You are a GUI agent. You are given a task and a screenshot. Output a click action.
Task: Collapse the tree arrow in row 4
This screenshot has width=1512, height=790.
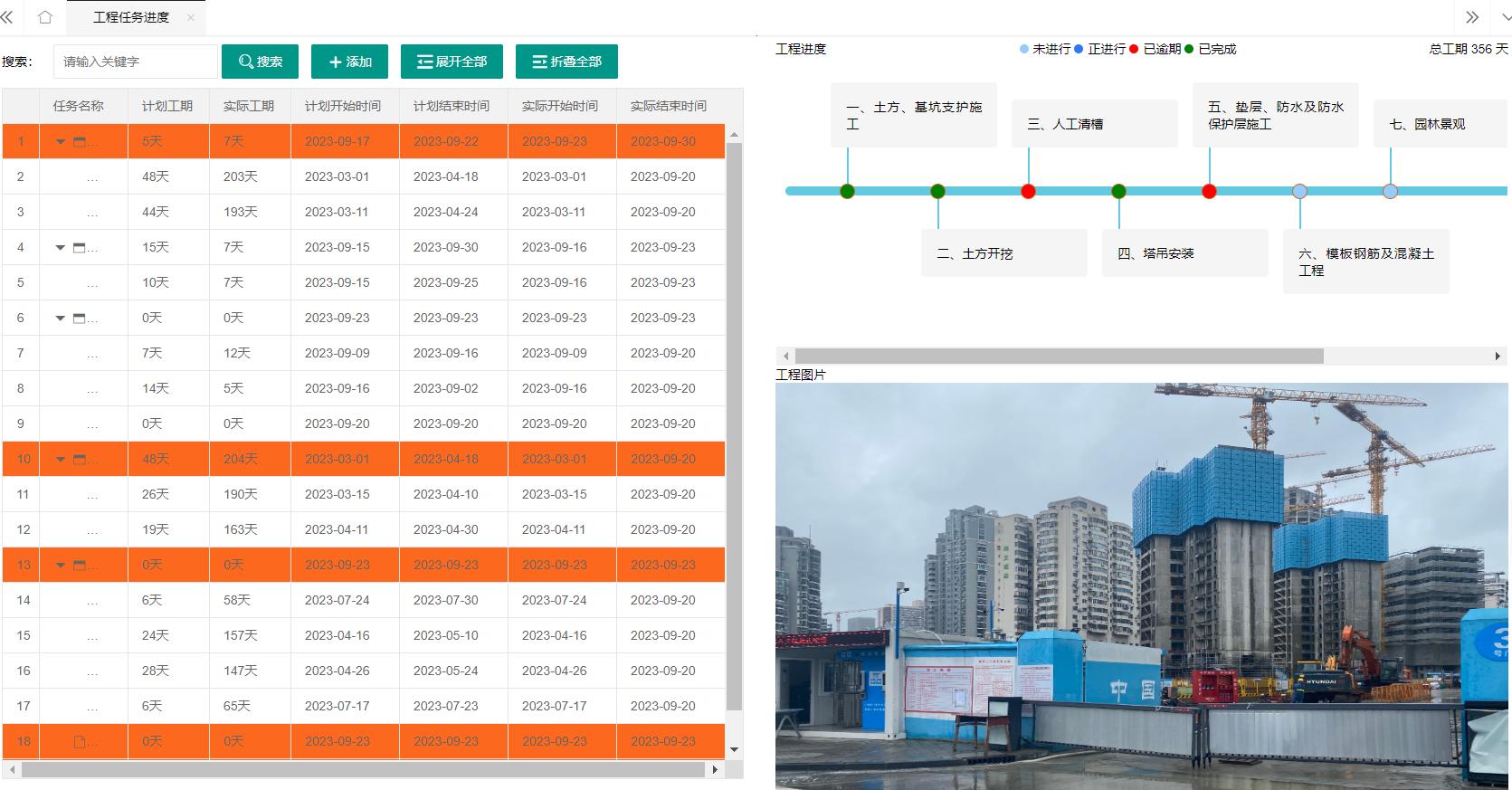[x=61, y=248]
